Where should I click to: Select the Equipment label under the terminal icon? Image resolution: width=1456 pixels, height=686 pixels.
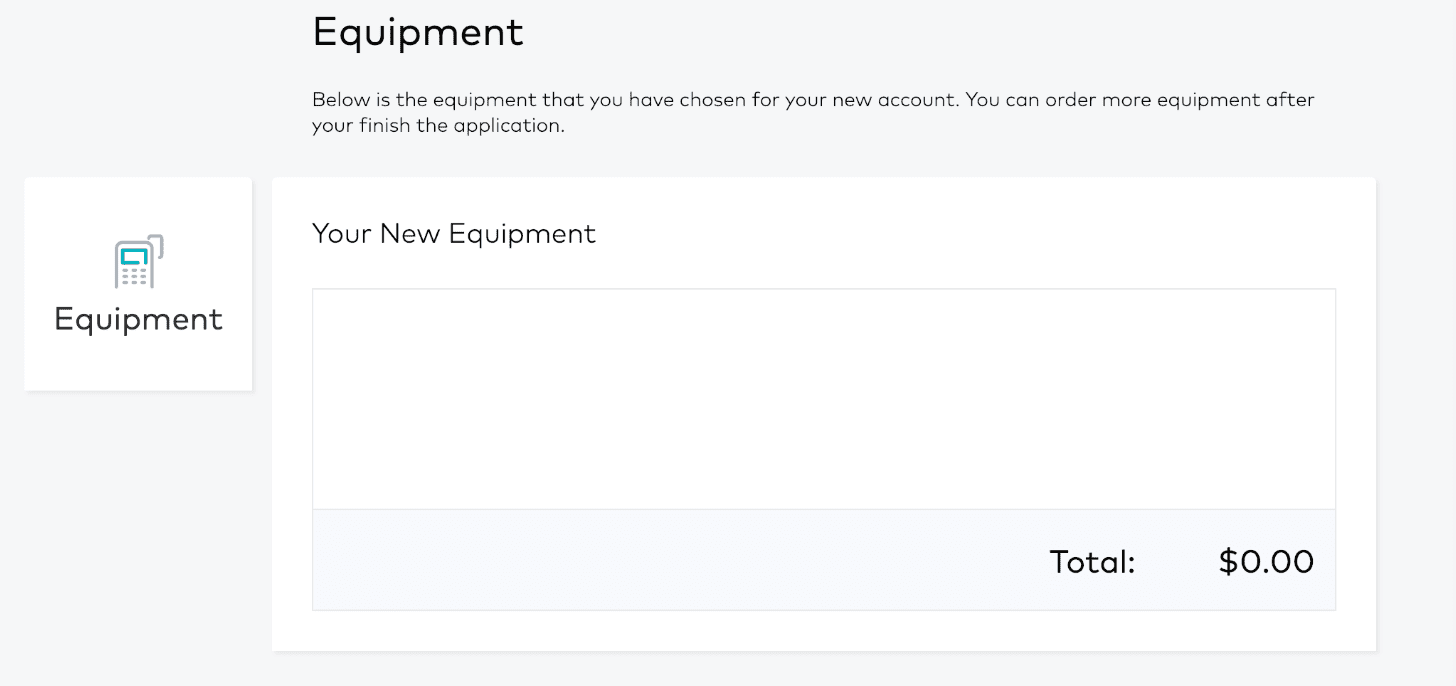138,320
